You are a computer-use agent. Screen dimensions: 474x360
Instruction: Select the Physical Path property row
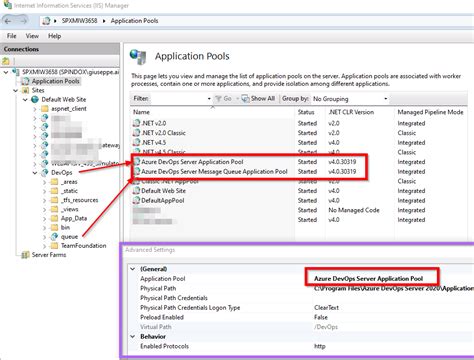[300, 288]
